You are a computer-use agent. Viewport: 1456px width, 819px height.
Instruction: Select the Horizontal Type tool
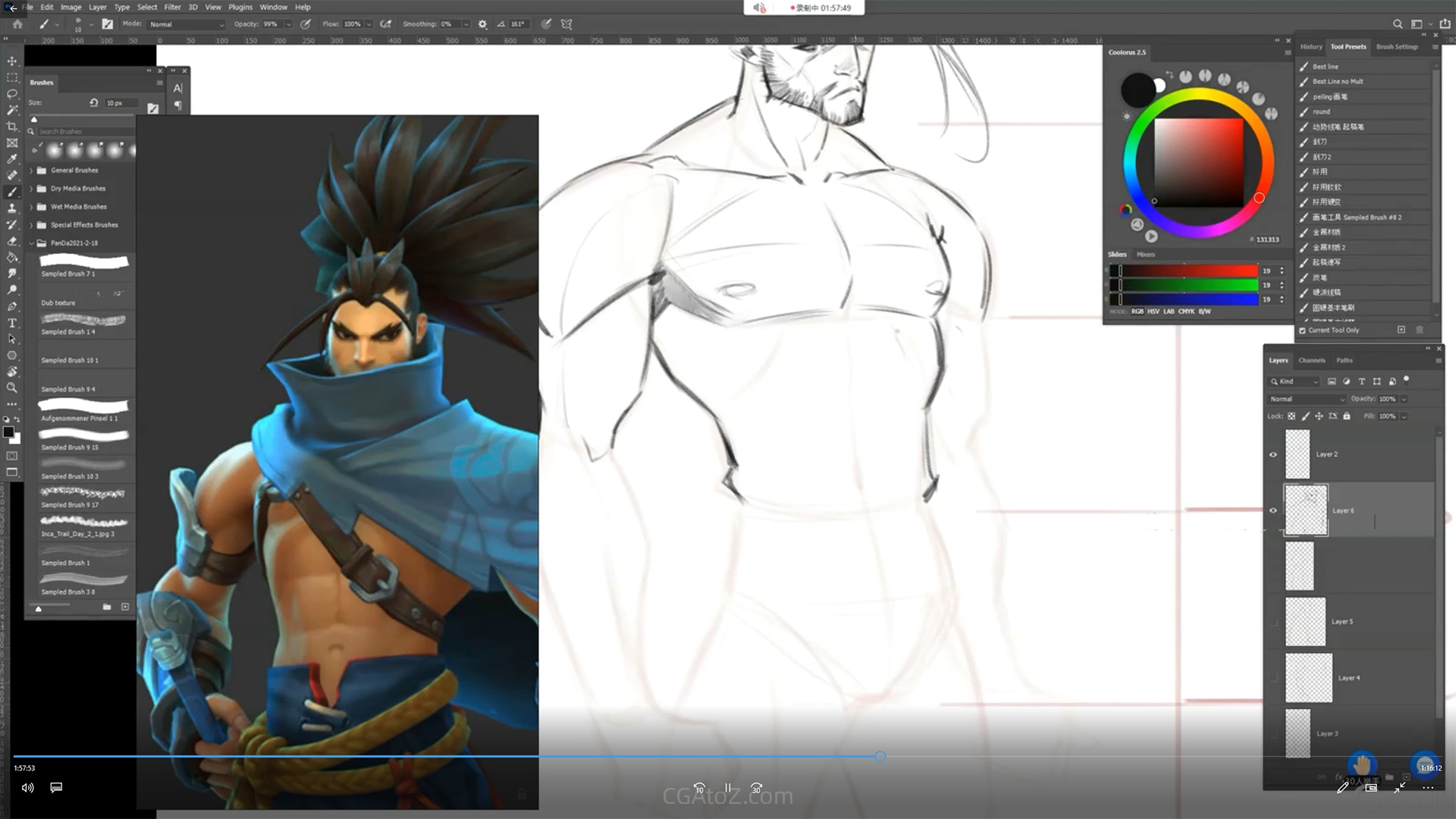(x=12, y=323)
